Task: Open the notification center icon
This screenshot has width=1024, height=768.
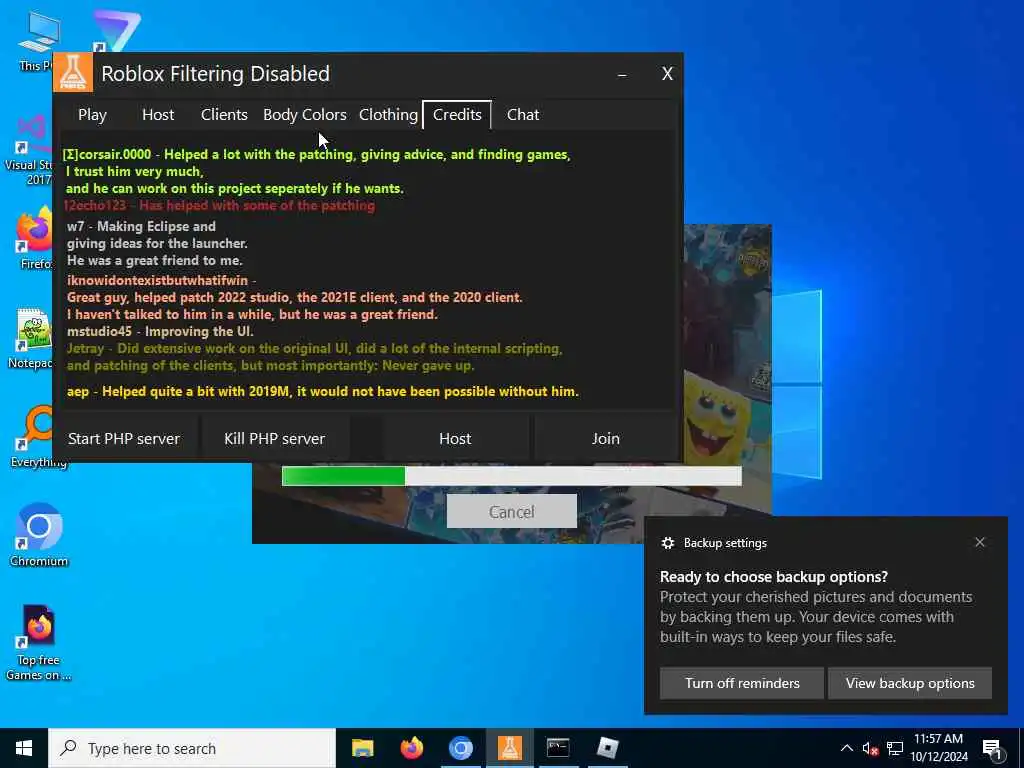Action: [x=993, y=749]
